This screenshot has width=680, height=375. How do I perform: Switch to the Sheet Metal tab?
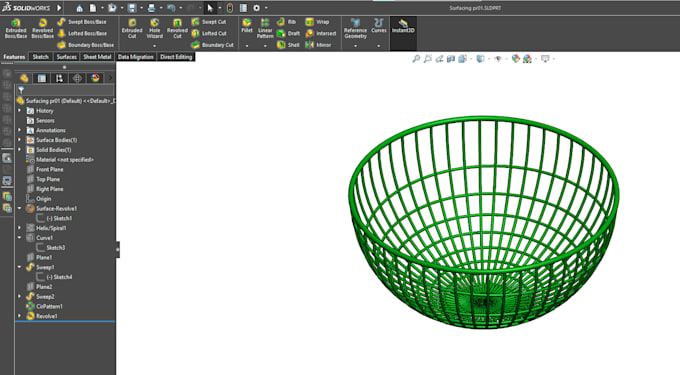97,57
